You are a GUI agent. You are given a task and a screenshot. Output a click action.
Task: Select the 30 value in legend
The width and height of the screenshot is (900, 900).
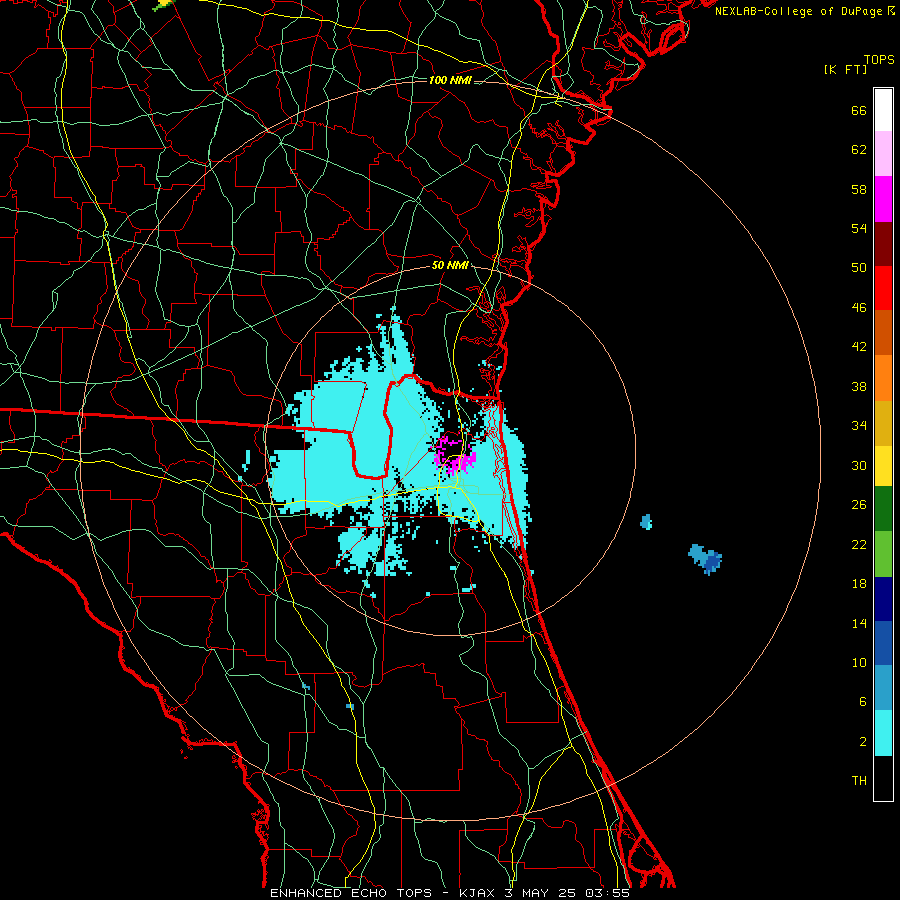click(859, 465)
